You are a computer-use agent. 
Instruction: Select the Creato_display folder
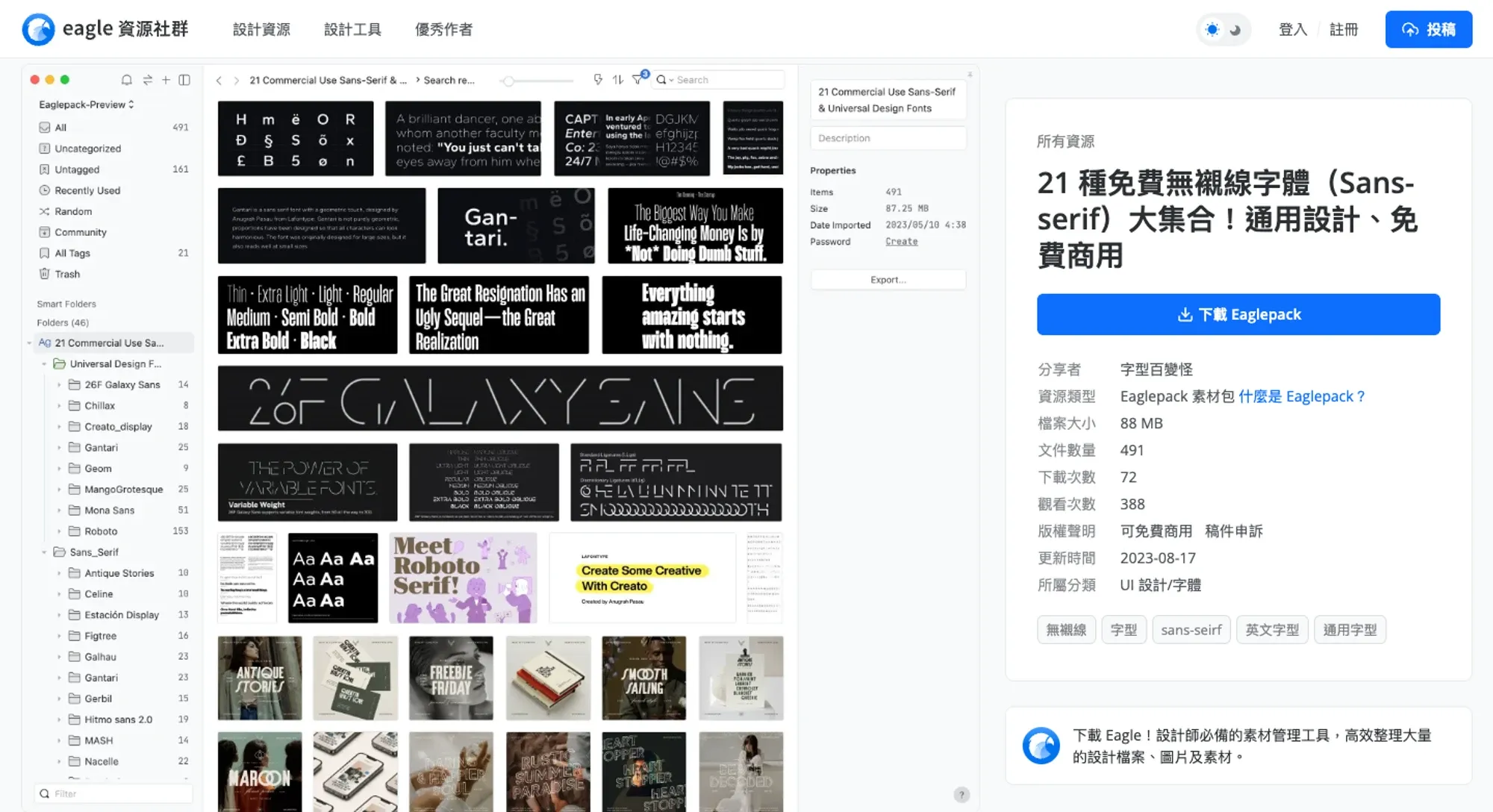pyautogui.click(x=118, y=427)
